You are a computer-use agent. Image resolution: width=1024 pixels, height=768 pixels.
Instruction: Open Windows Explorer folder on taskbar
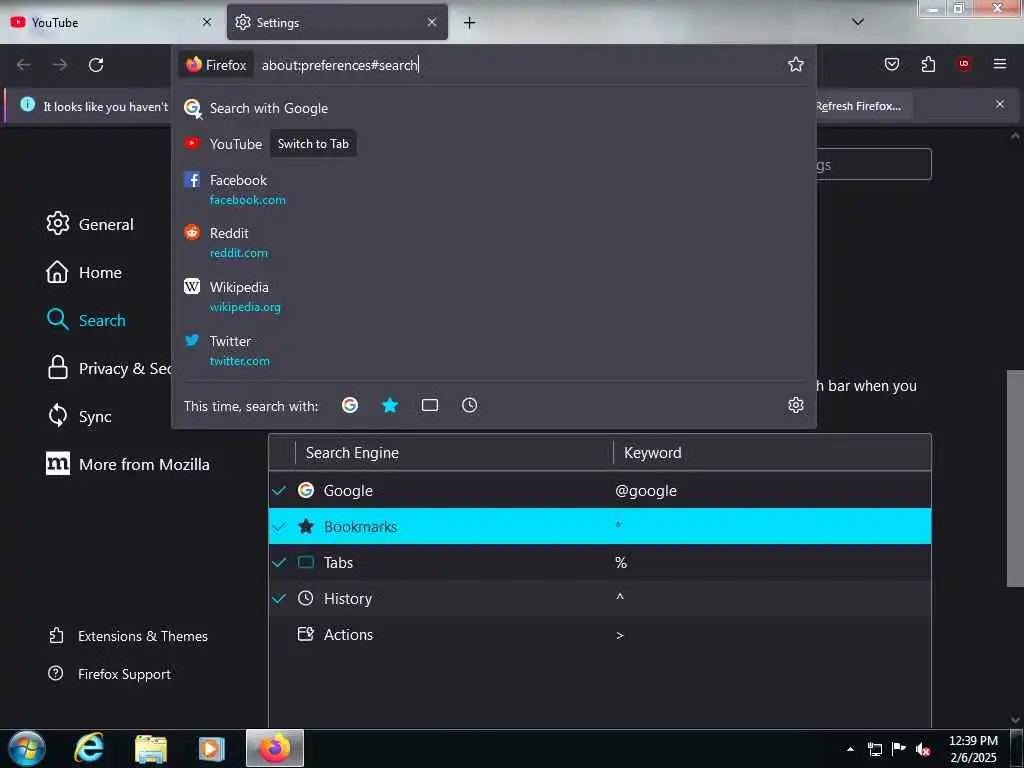click(x=151, y=748)
